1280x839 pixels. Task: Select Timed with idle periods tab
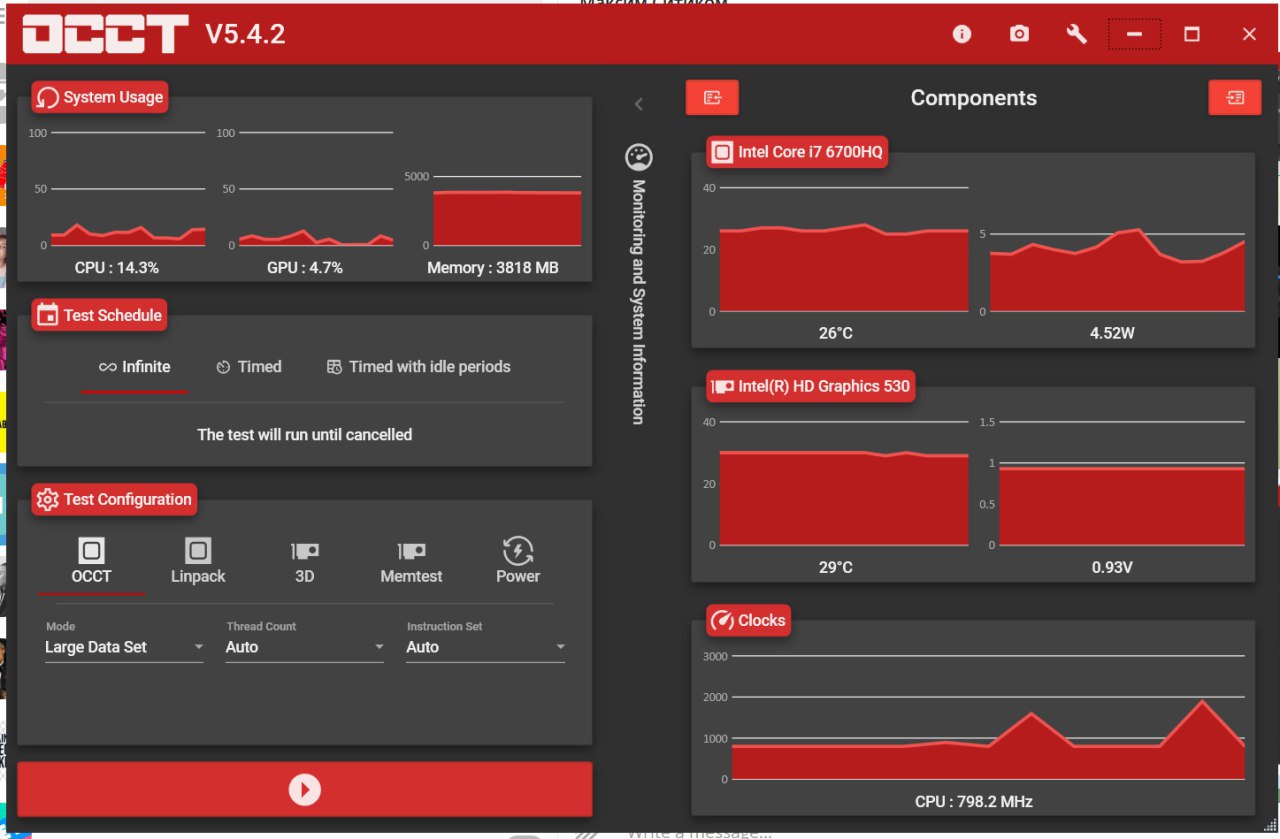point(418,367)
